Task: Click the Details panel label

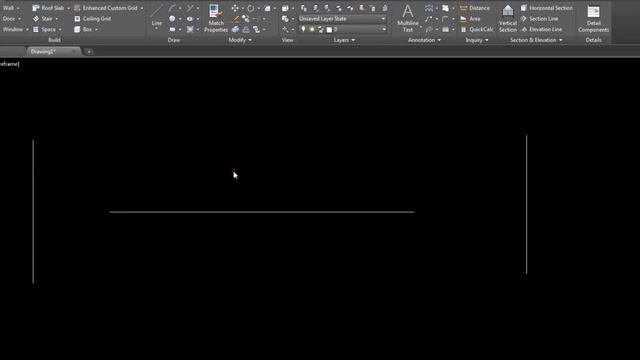Action: (593, 40)
